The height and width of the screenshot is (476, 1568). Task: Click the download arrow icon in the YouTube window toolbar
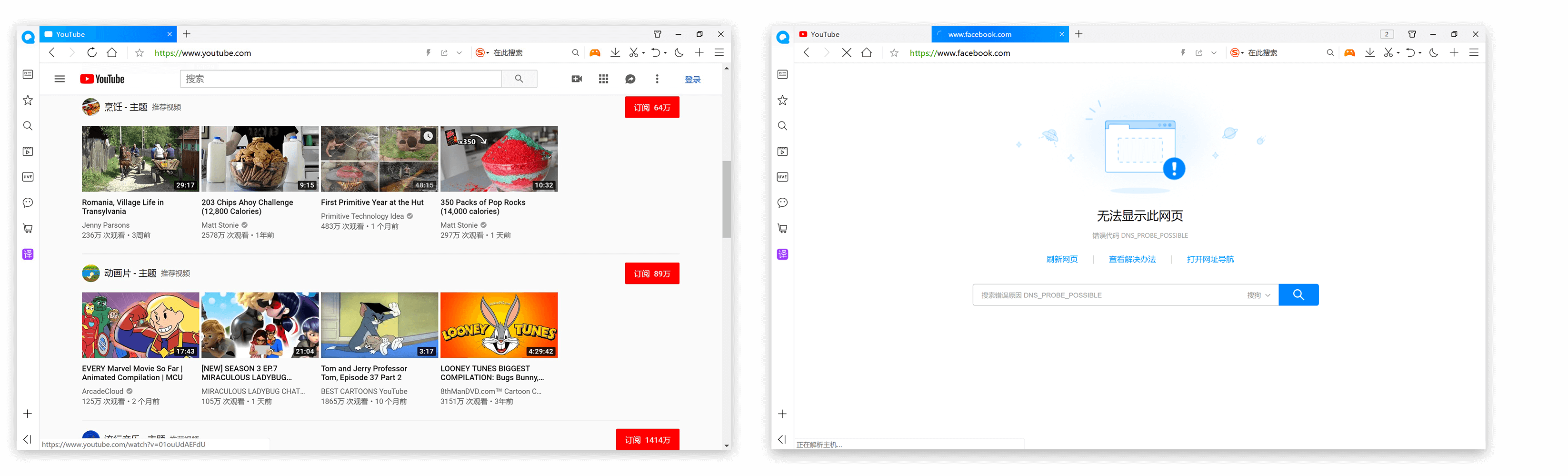tap(615, 53)
